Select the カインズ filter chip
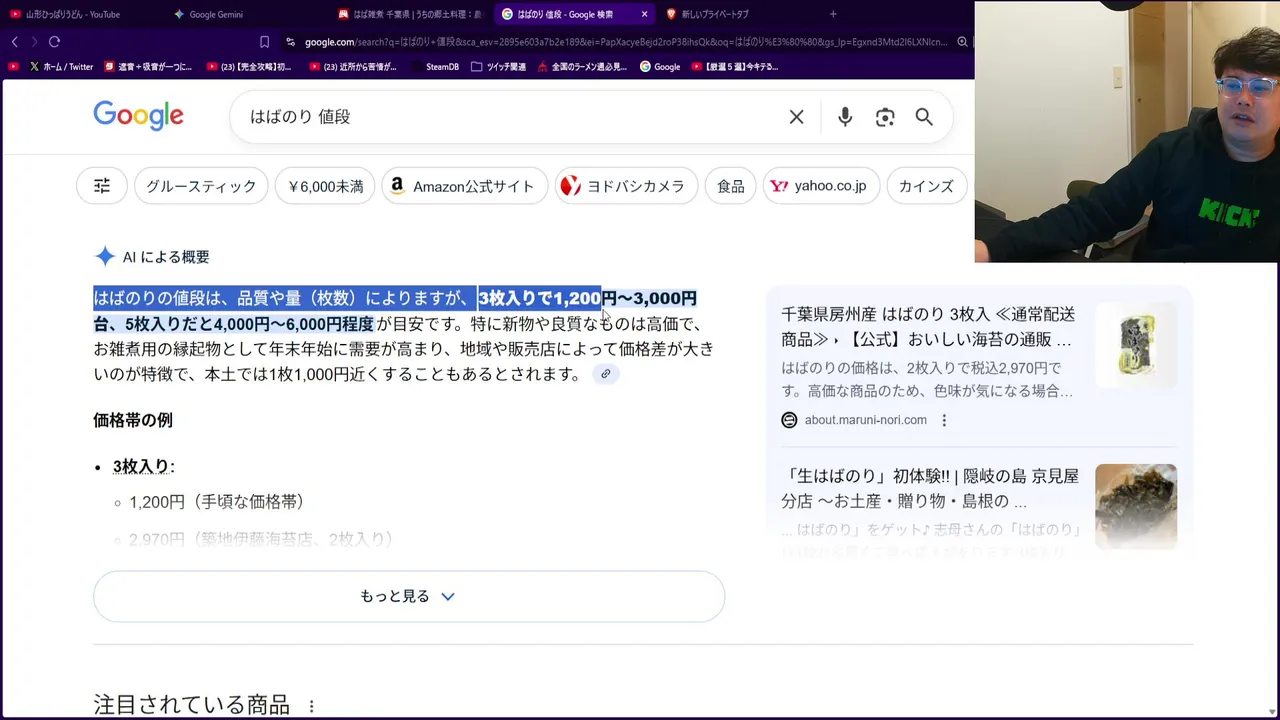The width and height of the screenshot is (1280, 720). [x=926, y=186]
